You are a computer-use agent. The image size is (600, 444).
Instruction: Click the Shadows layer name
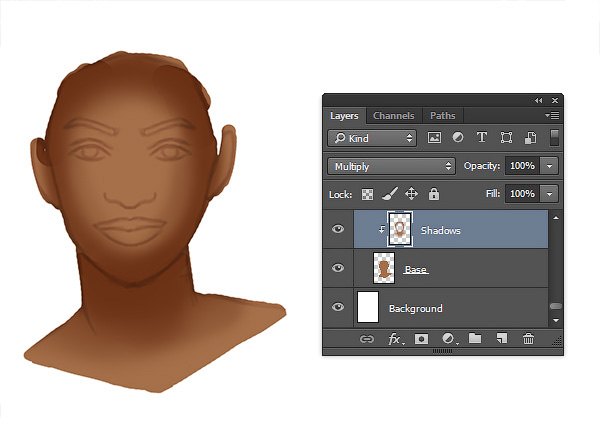[441, 230]
